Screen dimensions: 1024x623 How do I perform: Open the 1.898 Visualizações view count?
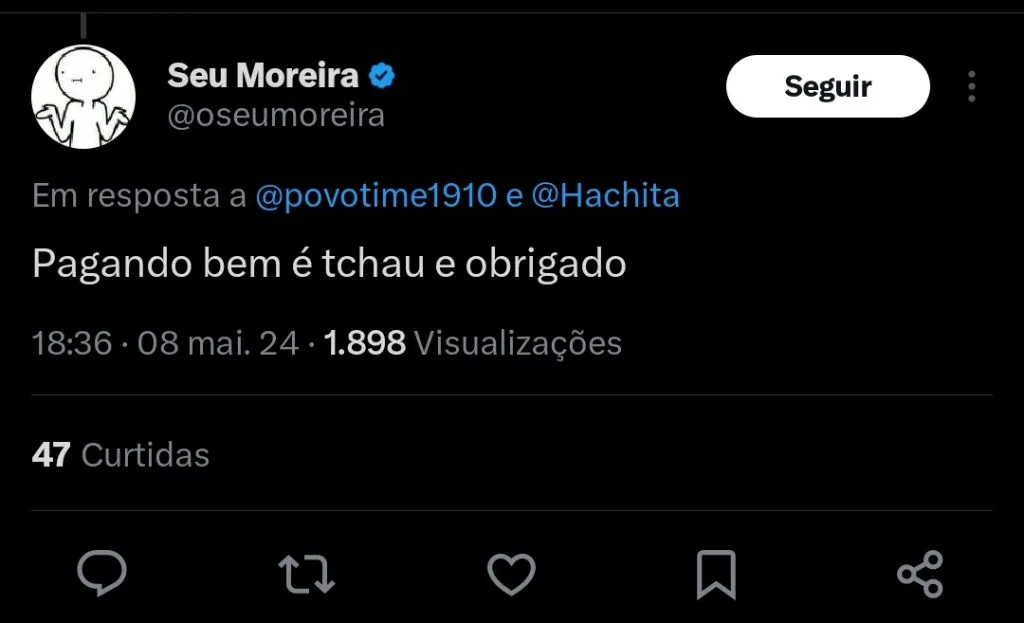[473, 344]
